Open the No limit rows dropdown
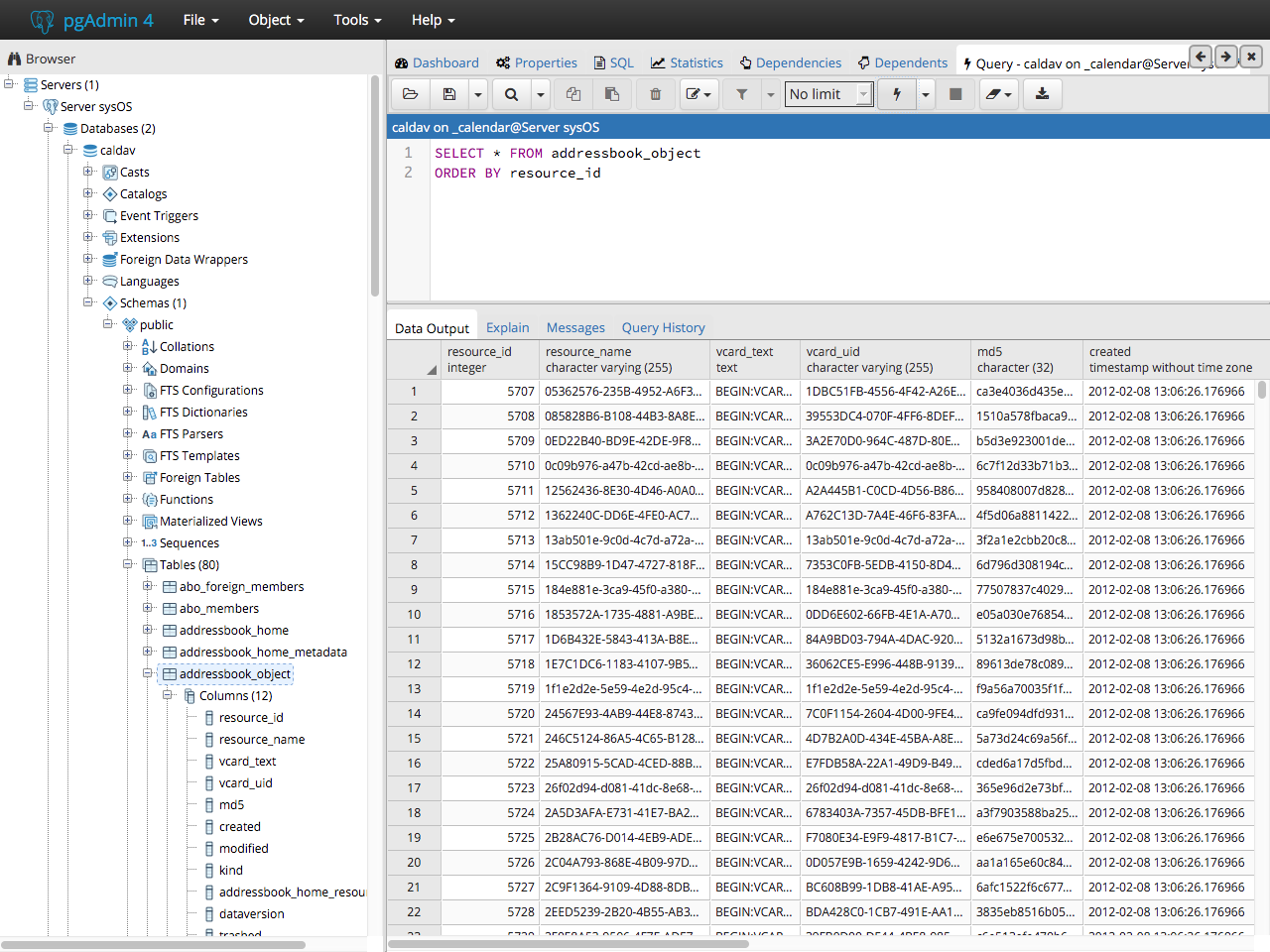This screenshot has width=1270, height=952. (829, 94)
